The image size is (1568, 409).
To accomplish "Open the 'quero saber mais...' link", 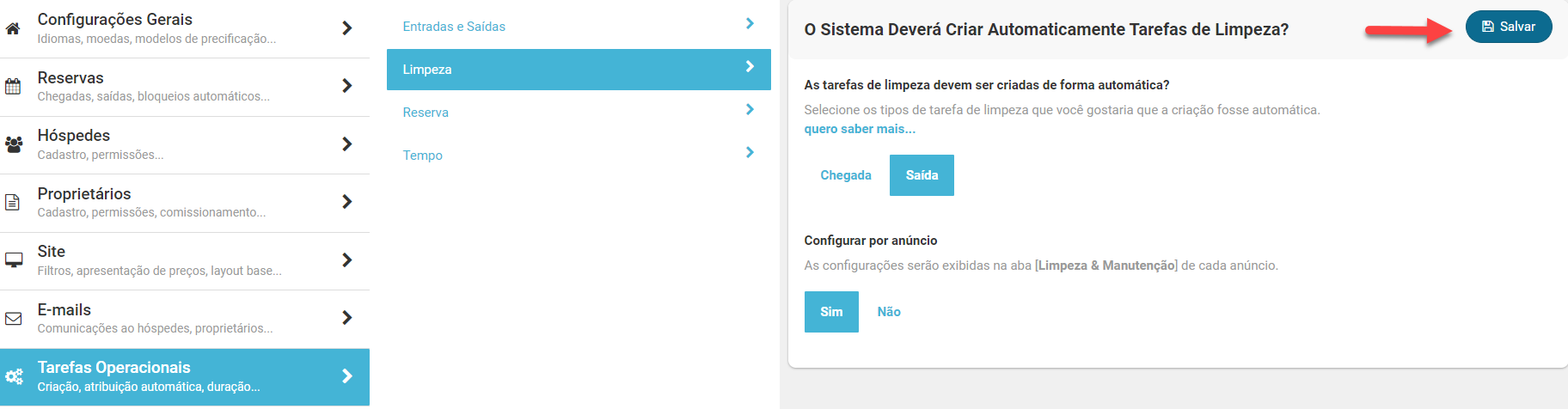I will pyautogui.click(x=860, y=129).
